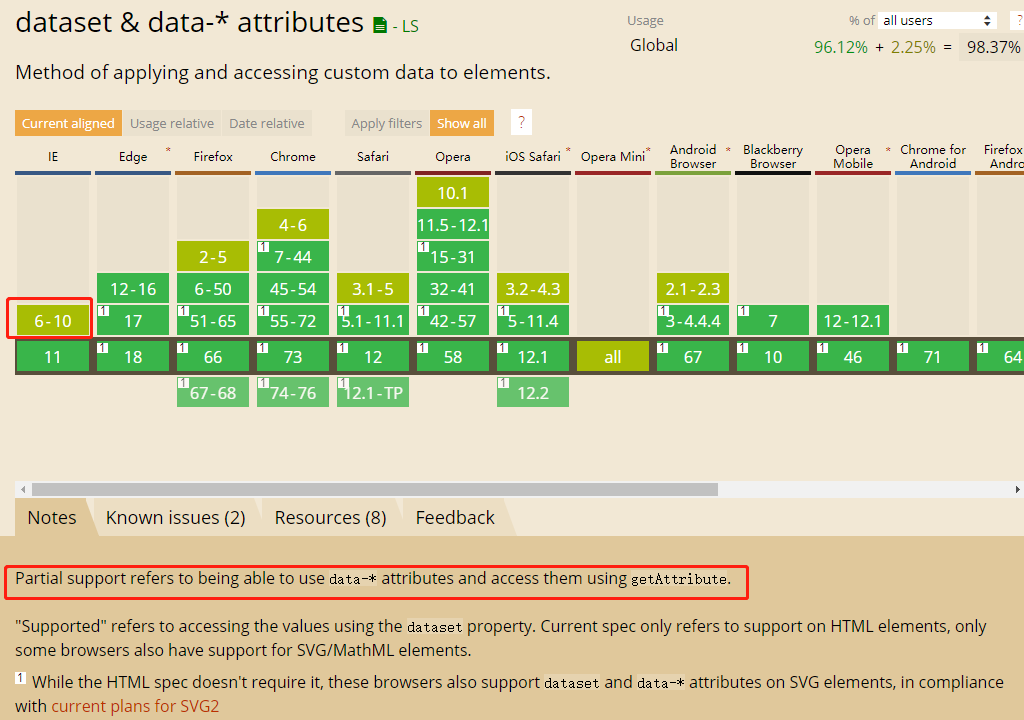Image resolution: width=1024 pixels, height=720 pixels.
Task: Click the Android Browser 2.1-2.3 cell
Action: [693, 289]
